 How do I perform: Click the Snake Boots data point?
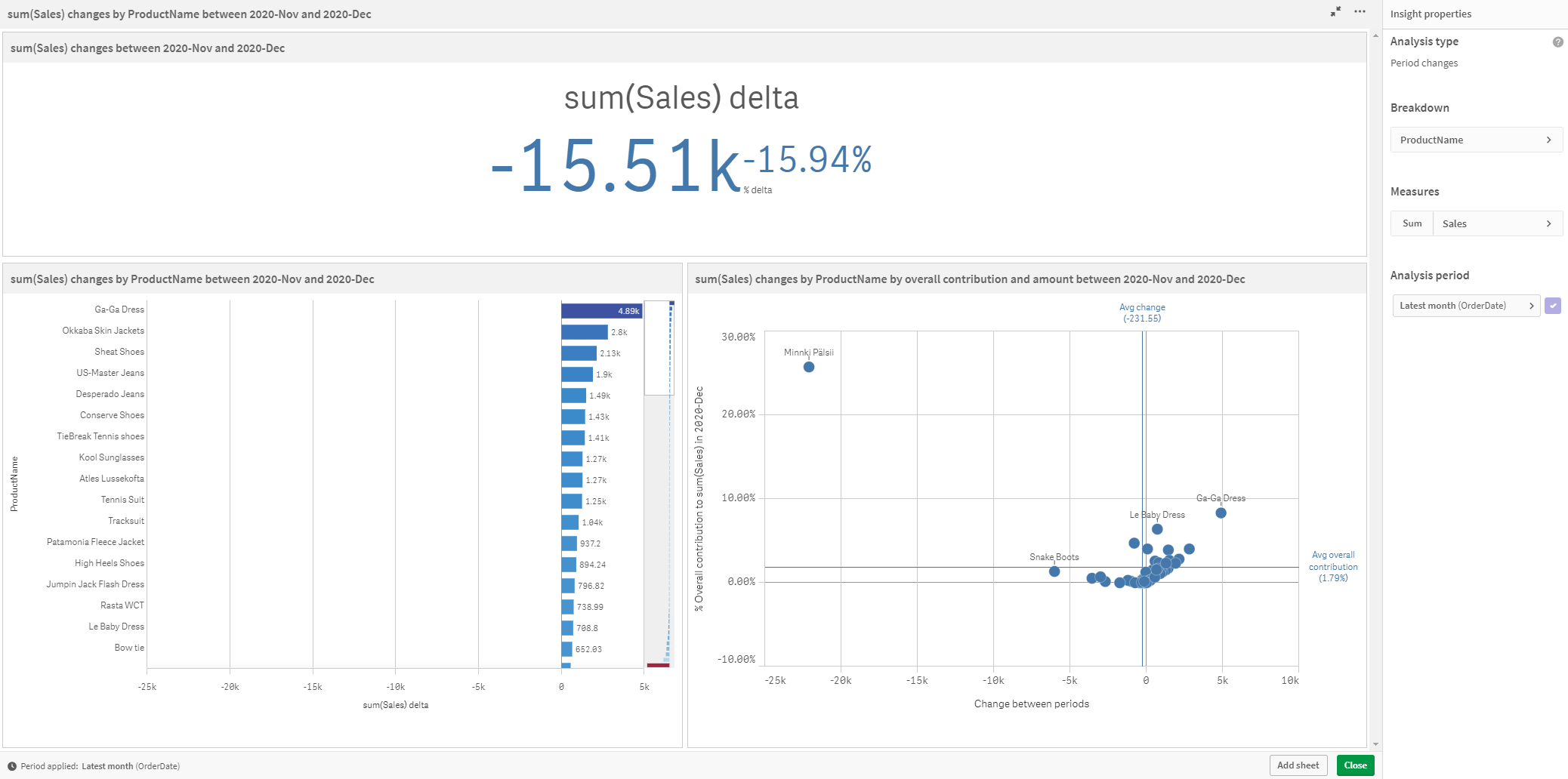click(x=1054, y=571)
